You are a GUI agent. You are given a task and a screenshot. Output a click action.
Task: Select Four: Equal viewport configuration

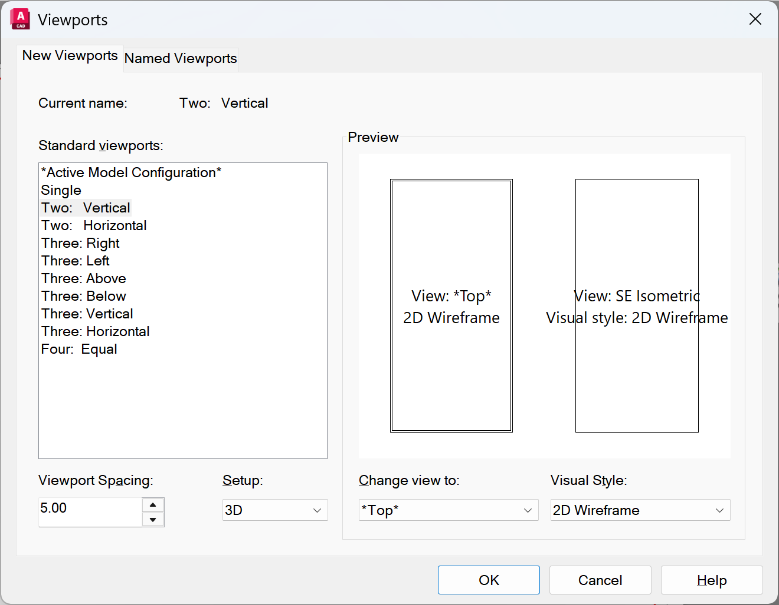tap(79, 349)
